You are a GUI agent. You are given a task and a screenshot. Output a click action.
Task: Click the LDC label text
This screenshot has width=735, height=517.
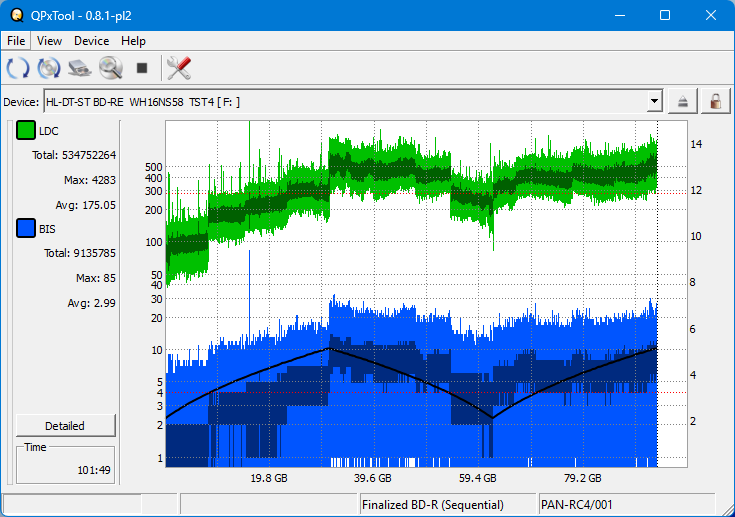49,131
